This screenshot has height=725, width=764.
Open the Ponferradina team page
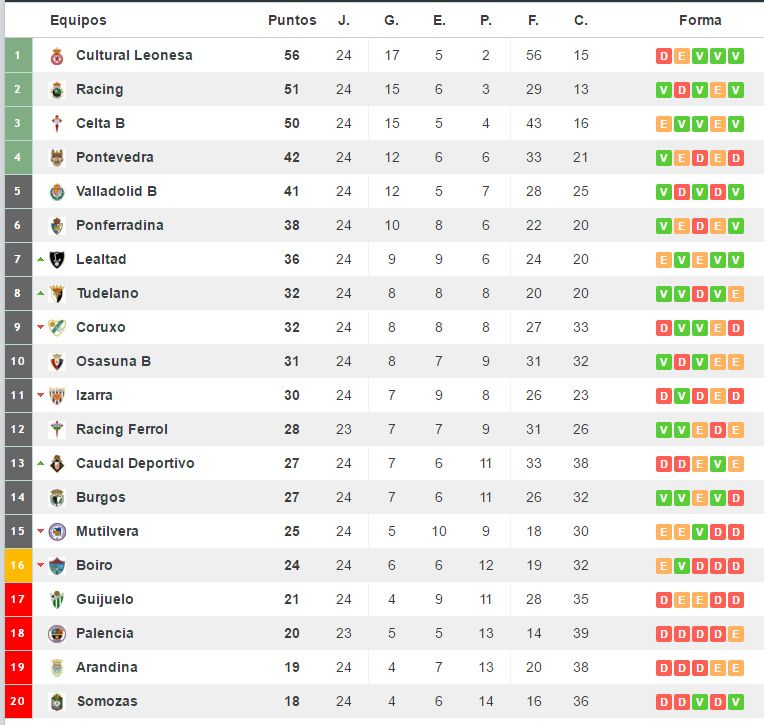point(120,225)
